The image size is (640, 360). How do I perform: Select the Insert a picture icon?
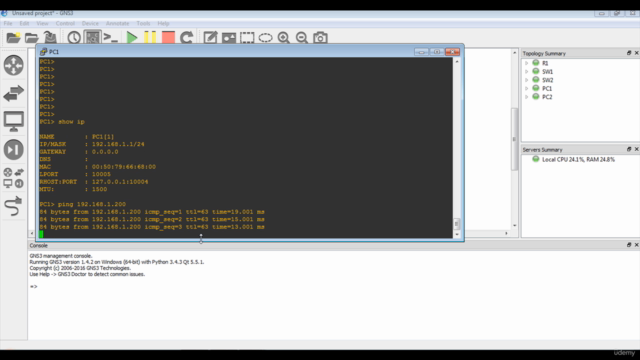pyautogui.click(x=229, y=38)
